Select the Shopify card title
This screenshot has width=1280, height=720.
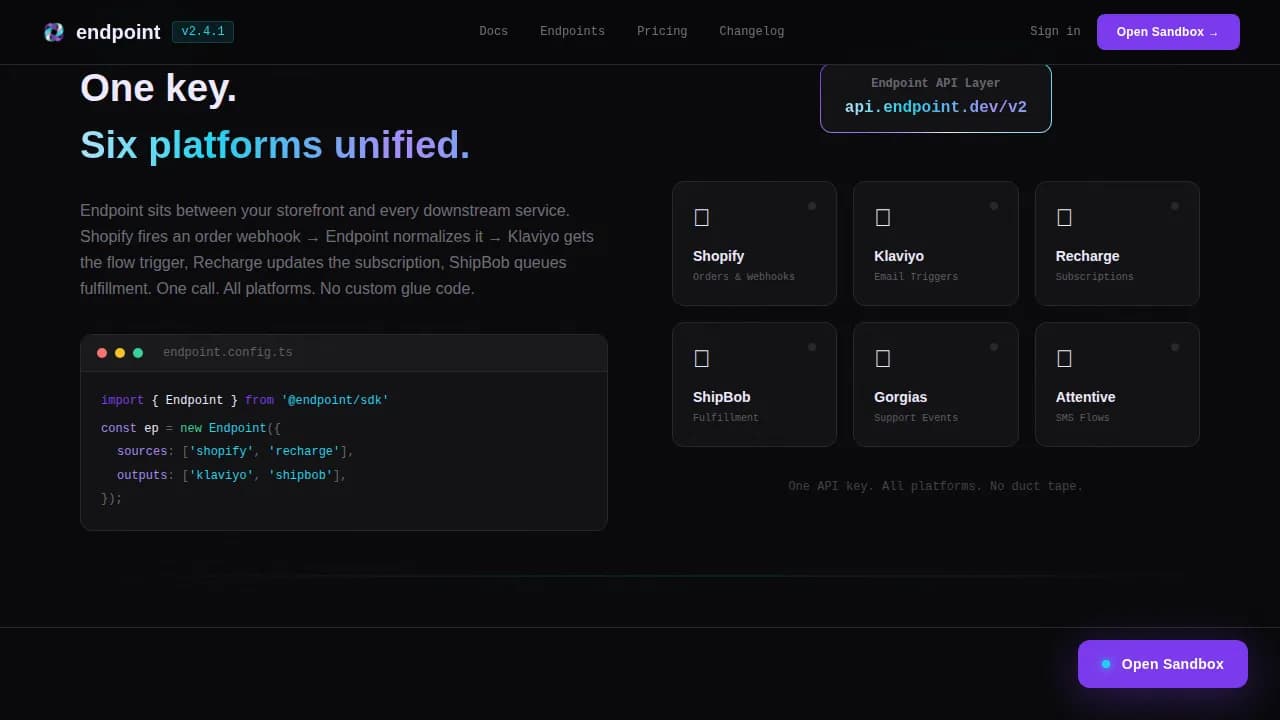(x=718, y=256)
